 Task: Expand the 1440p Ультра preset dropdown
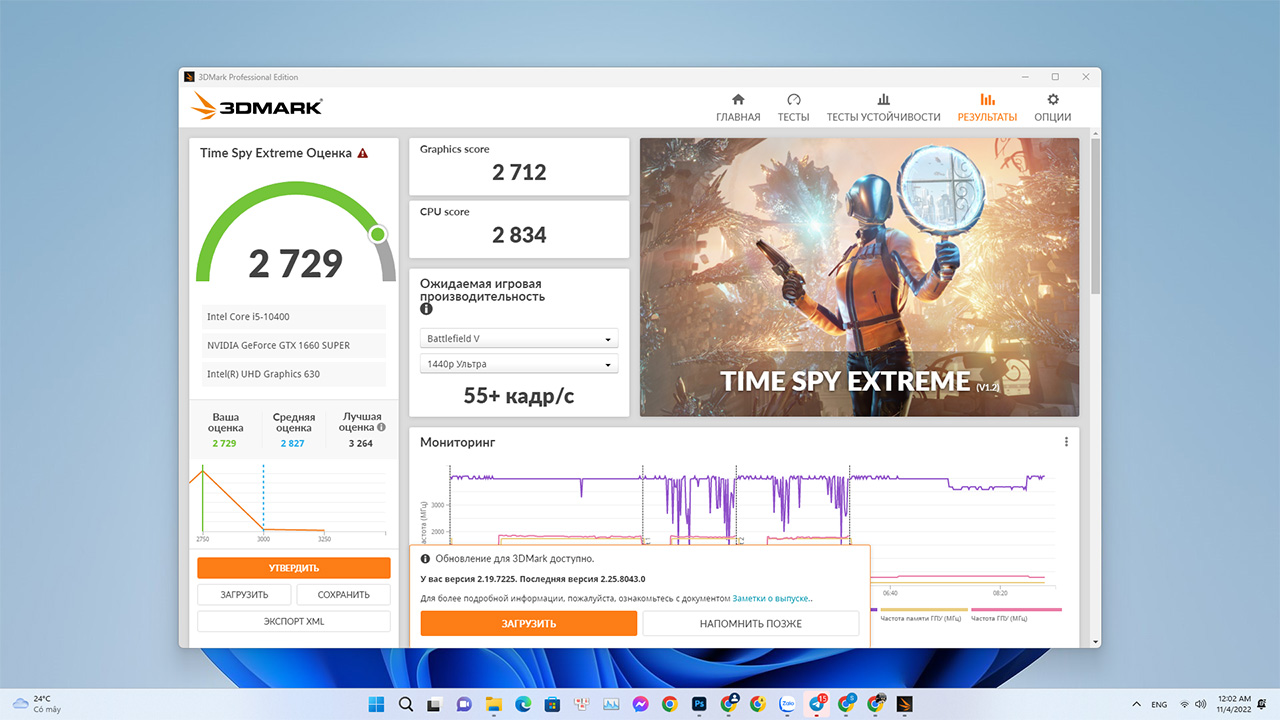tap(518, 364)
